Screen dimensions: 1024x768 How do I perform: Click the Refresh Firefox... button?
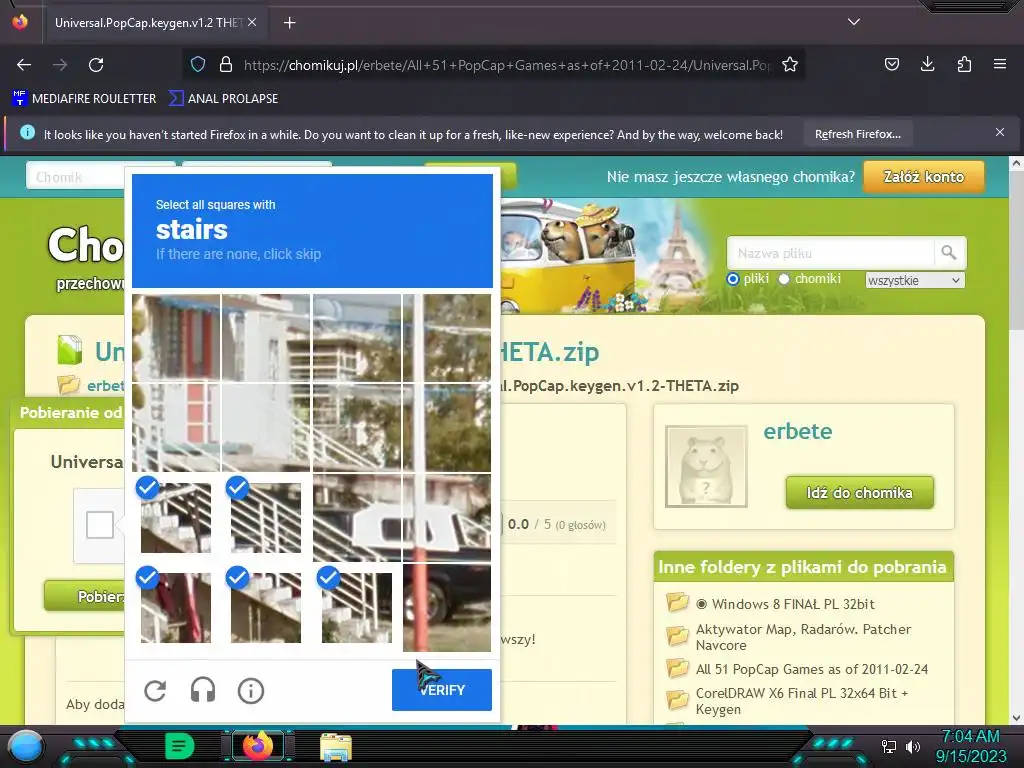click(857, 134)
